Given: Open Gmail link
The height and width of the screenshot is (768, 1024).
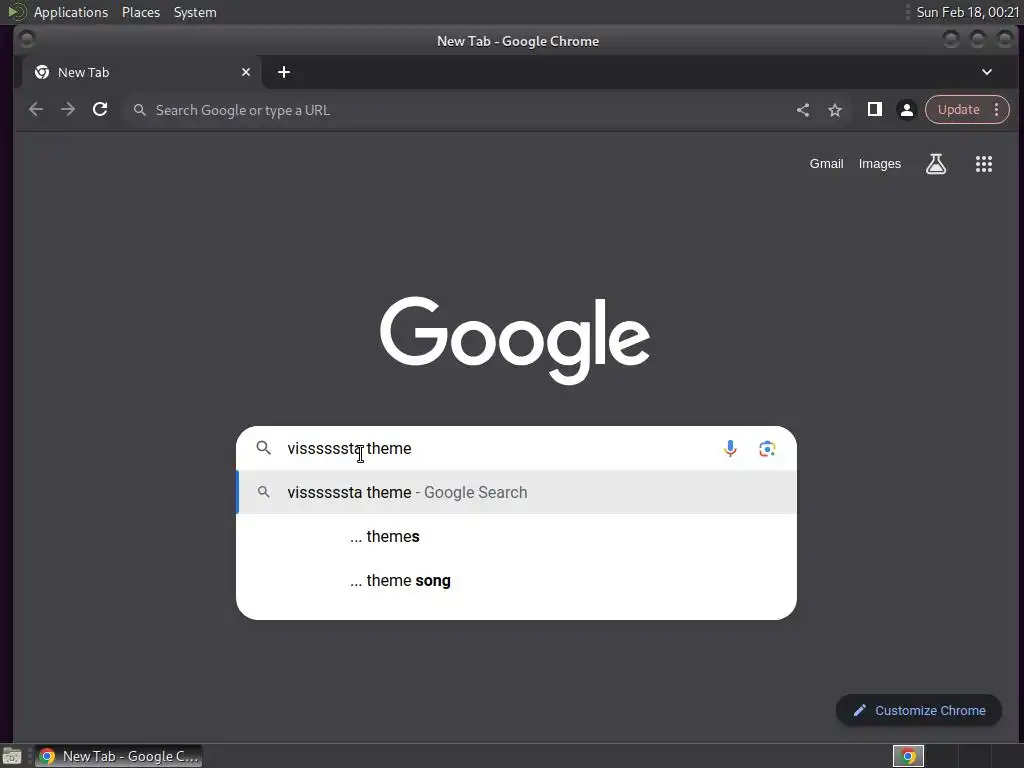Looking at the screenshot, I should pos(826,164).
